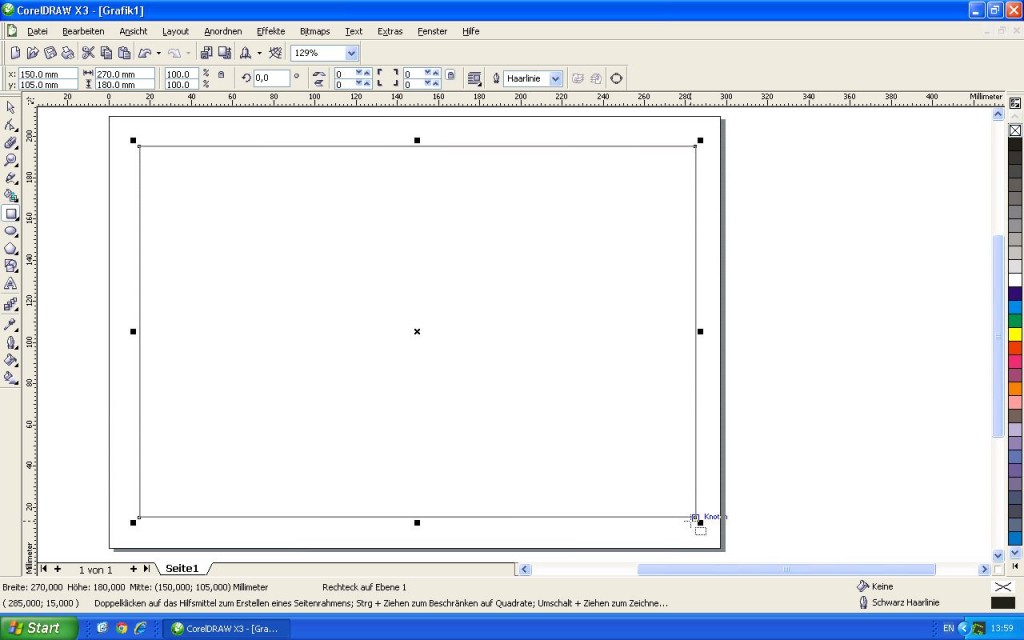Image resolution: width=1024 pixels, height=640 pixels.
Task: Go to first page in navigator
Action: (44, 569)
